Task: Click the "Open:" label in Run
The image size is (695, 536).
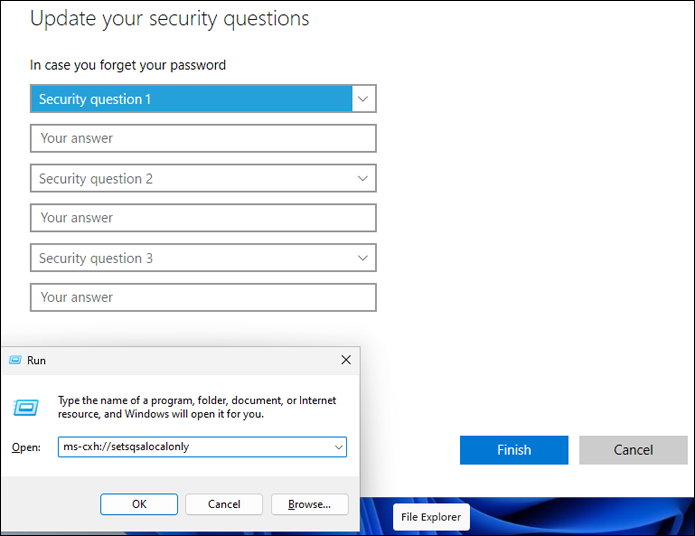Action: (26, 447)
